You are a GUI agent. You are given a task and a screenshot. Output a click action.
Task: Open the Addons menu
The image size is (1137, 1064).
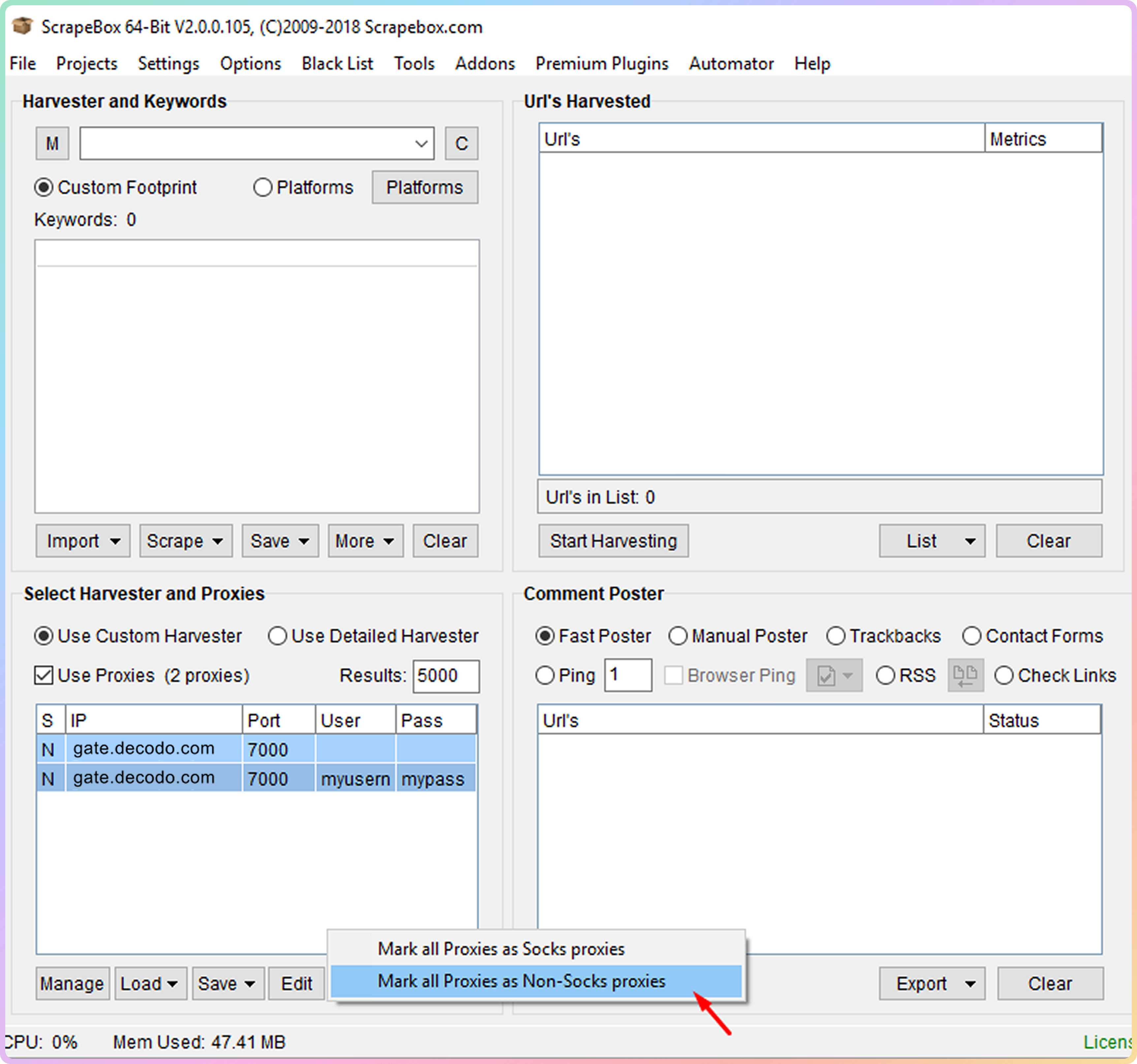pos(484,64)
